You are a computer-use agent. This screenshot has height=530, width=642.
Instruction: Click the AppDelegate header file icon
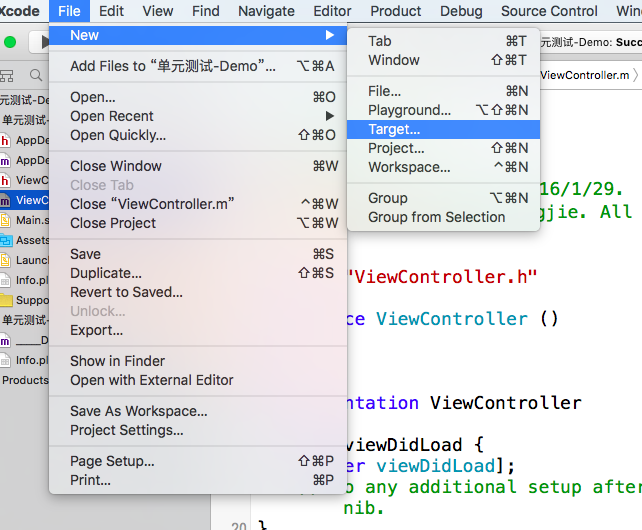[6, 140]
